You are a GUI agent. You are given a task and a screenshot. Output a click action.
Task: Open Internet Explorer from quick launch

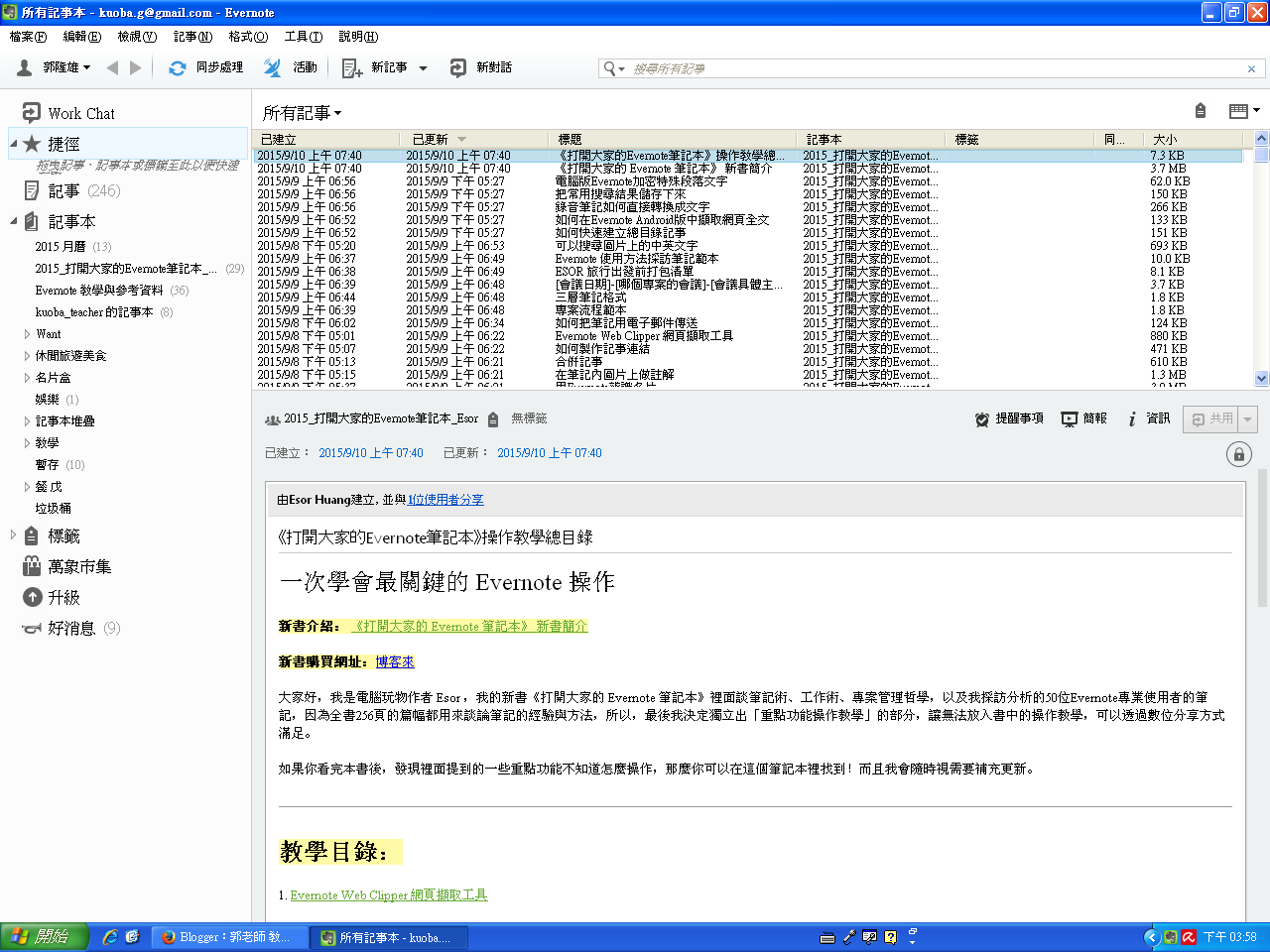110,937
